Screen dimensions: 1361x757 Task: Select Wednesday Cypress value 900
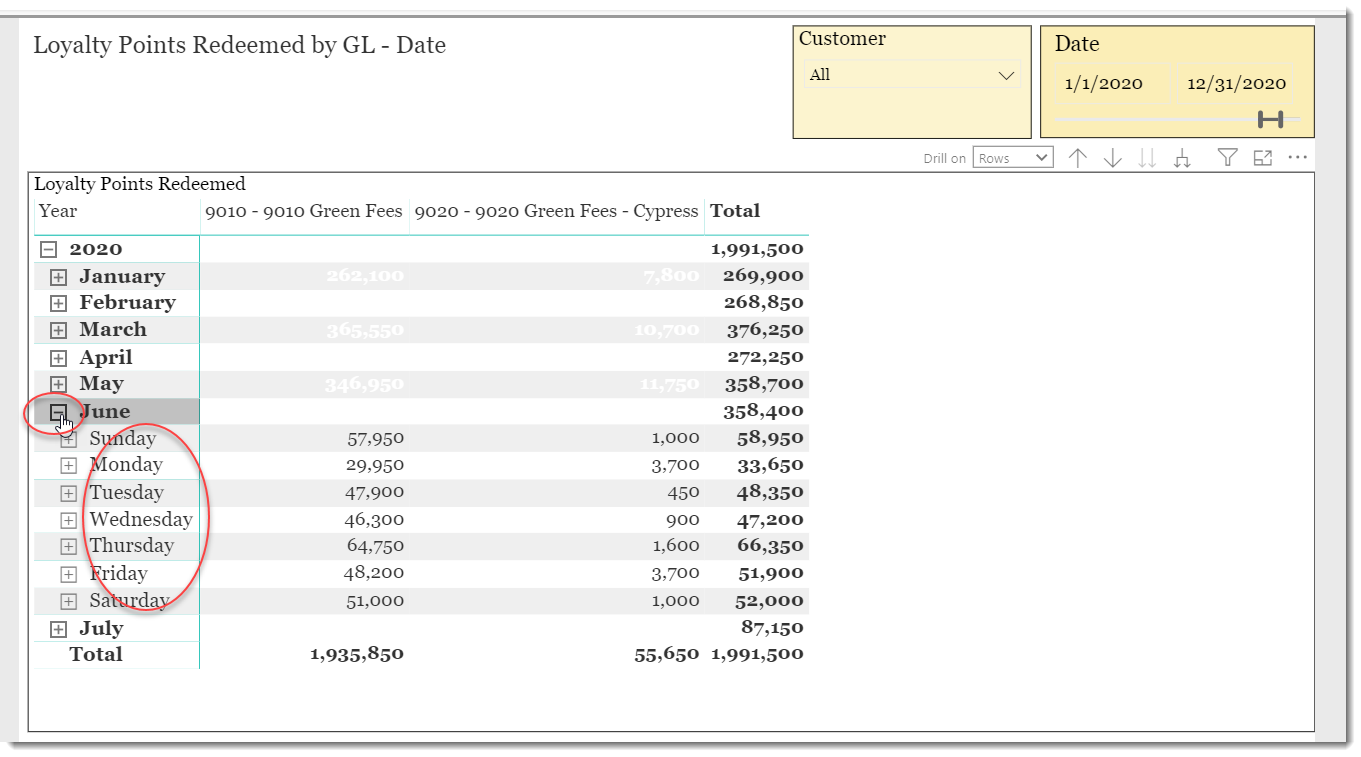point(684,519)
